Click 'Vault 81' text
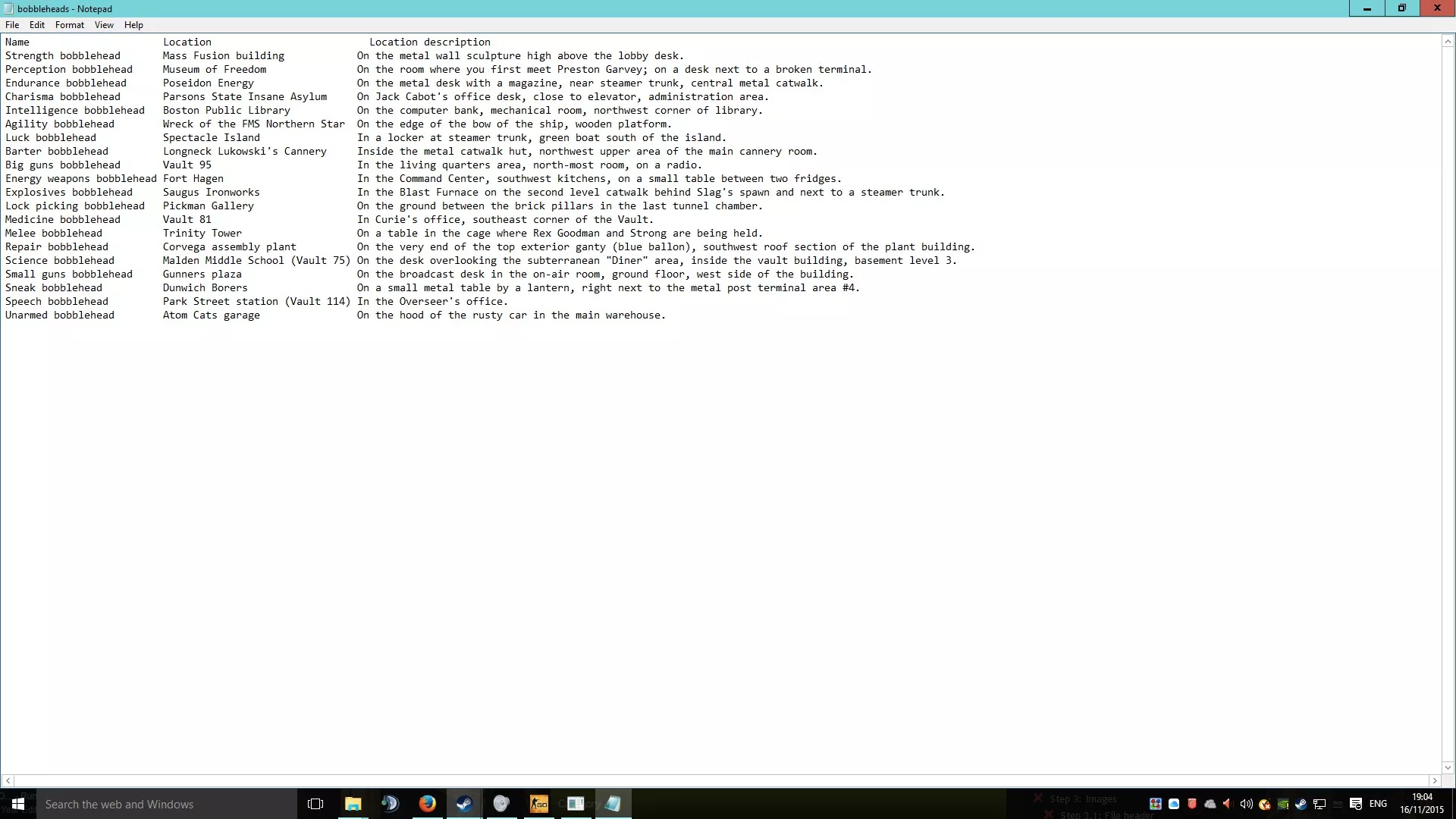Screen dimensions: 1456x819 (187, 220)
